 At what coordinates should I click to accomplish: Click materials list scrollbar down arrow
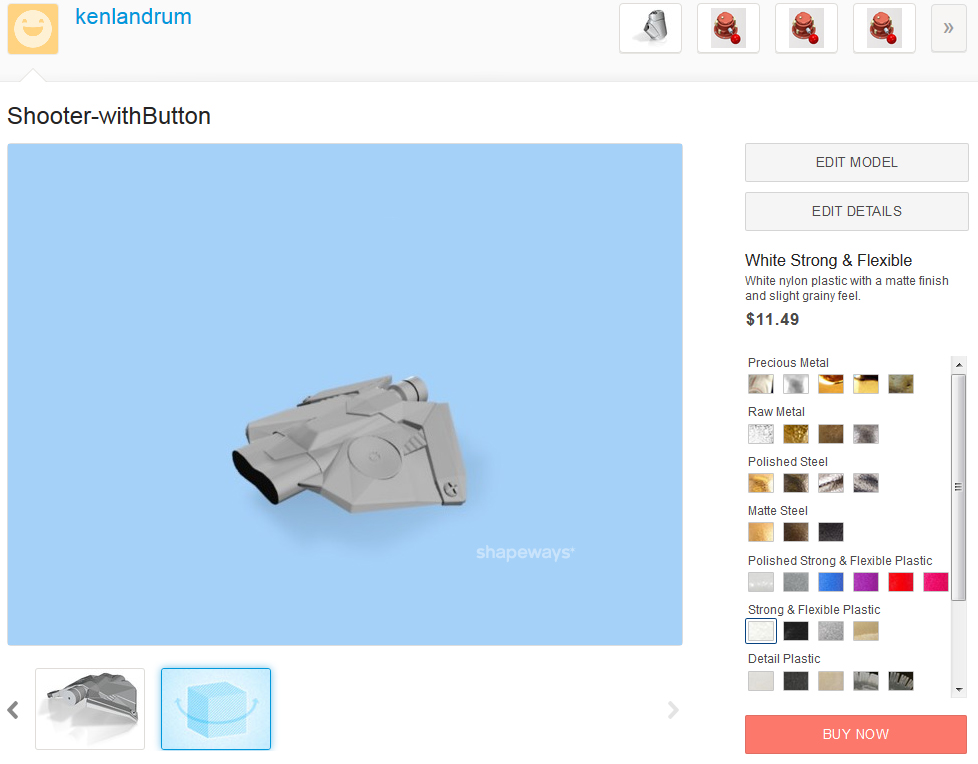(x=959, y=689)
